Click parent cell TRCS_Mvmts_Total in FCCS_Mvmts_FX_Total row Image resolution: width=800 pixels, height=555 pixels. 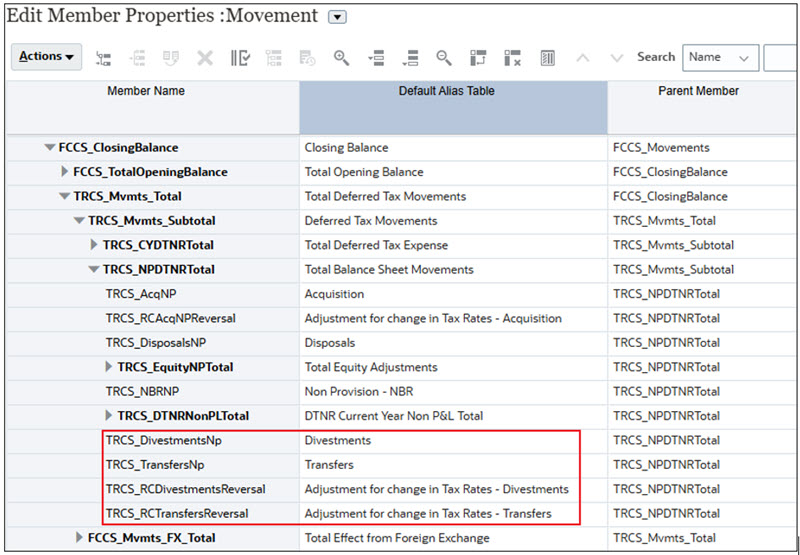click(x=704, y=538)
